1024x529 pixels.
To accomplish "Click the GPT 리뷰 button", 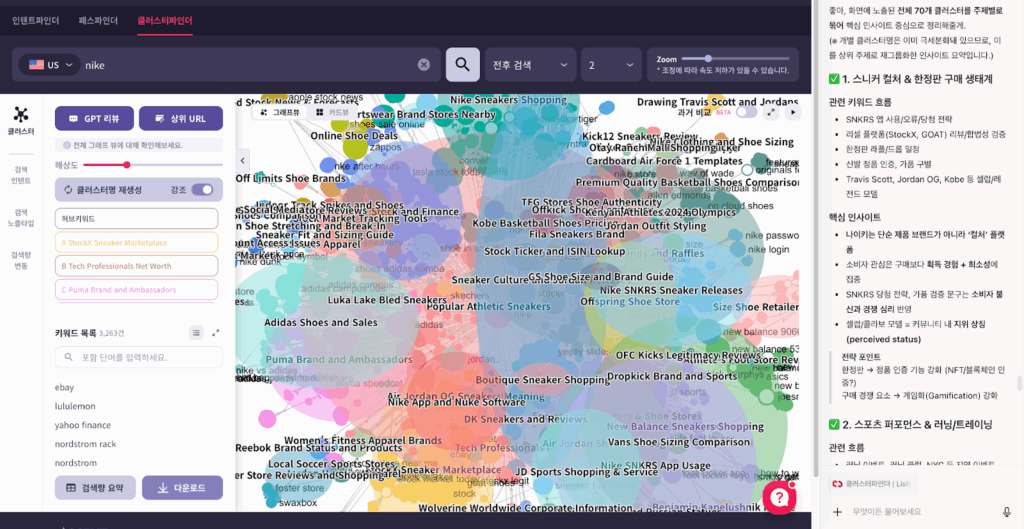I will [x=94, y=118].
